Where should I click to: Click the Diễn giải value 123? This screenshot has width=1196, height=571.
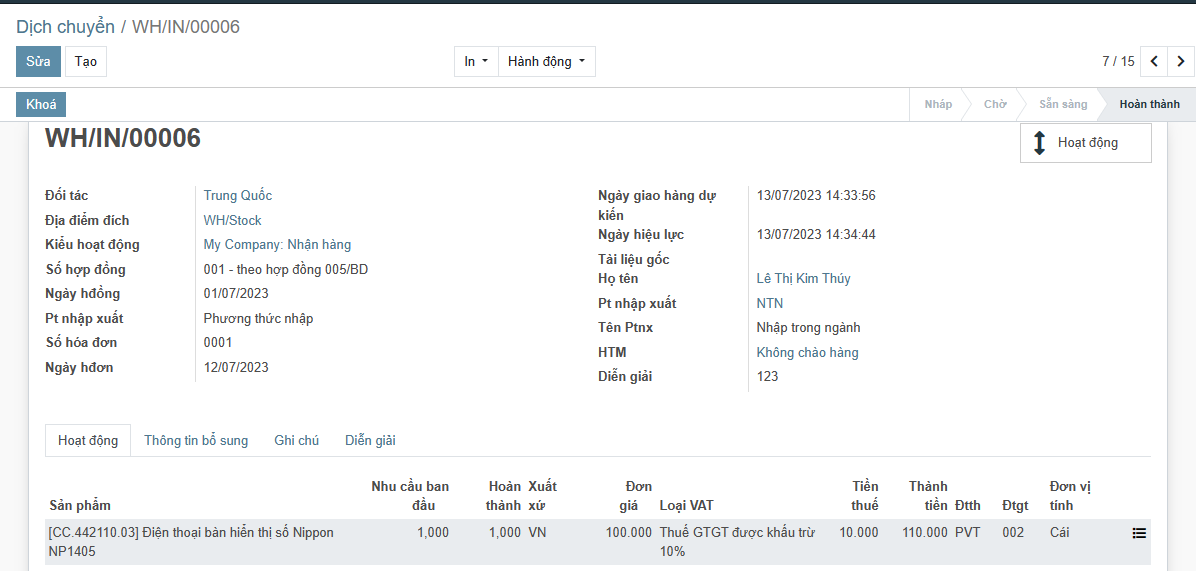click(x=767, y=377)
